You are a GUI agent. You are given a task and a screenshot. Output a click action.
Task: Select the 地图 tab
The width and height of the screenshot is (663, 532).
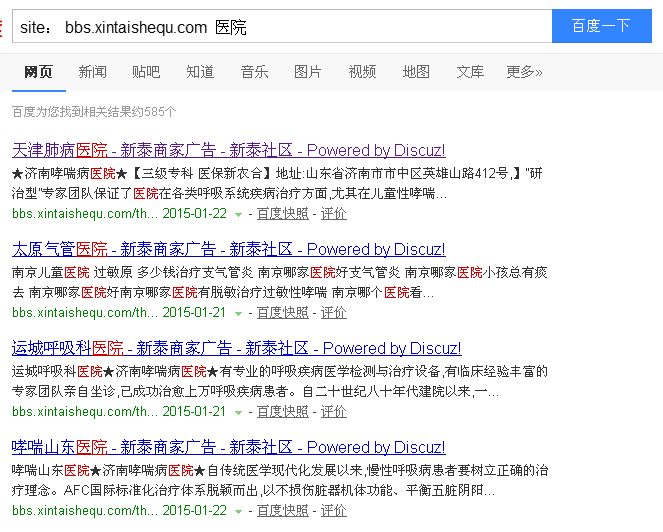pos(416,72)
